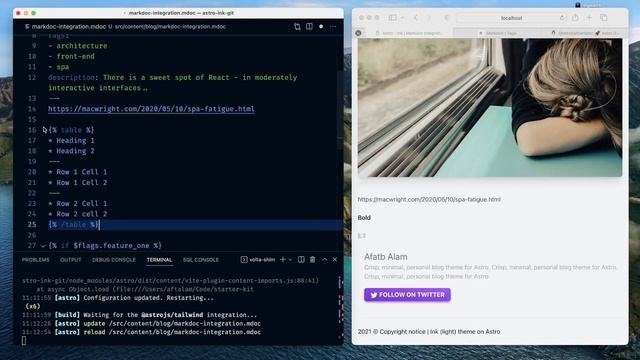Open the PROBLEMS panel tab

(36, 260)
